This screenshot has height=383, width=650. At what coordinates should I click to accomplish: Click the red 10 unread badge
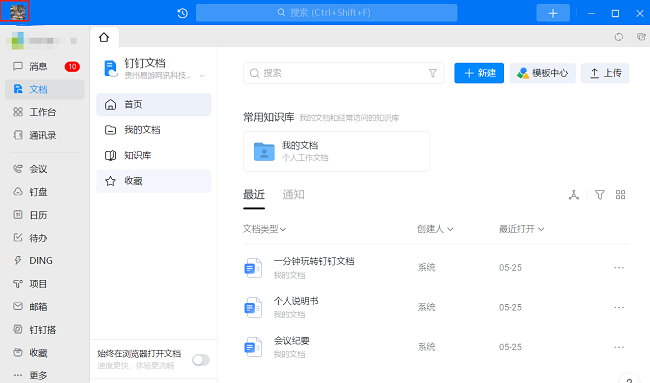(72, 66)
